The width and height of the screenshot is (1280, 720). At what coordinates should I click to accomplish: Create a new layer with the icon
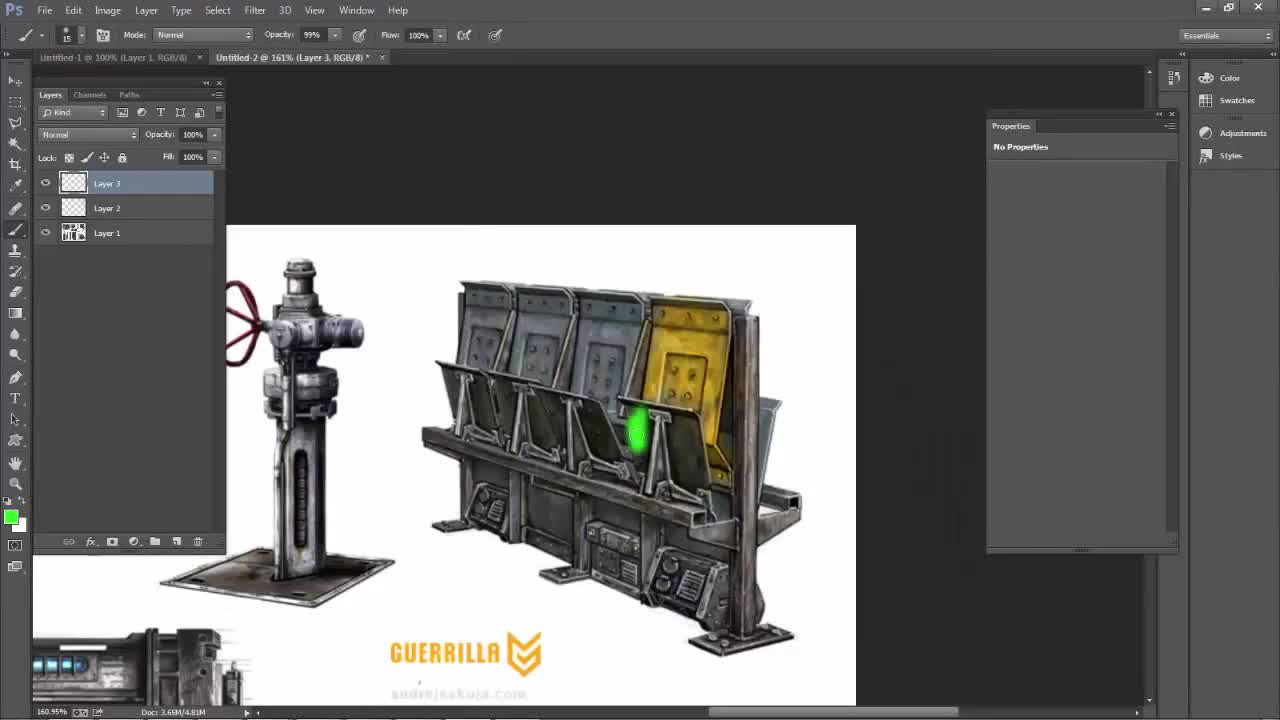176,542
